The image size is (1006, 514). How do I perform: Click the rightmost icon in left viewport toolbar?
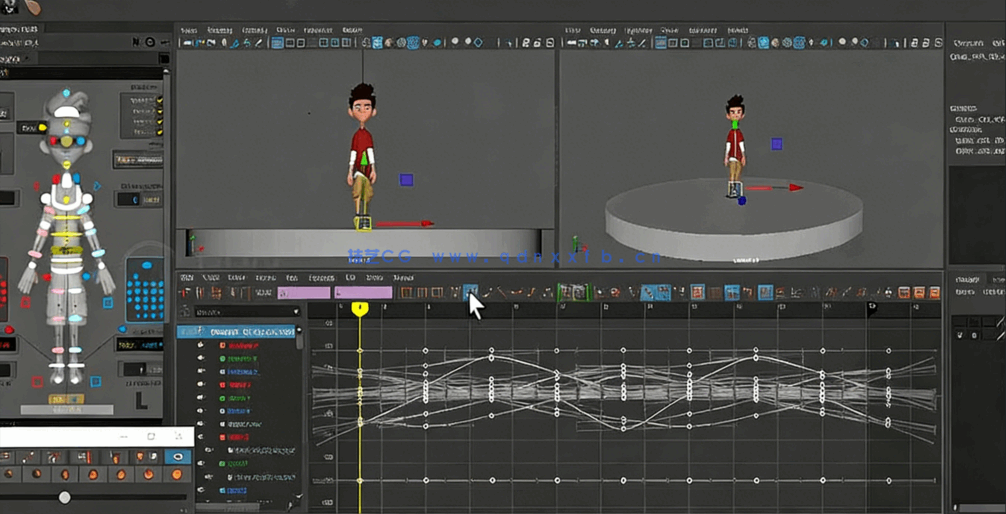(x=550, y=43)
